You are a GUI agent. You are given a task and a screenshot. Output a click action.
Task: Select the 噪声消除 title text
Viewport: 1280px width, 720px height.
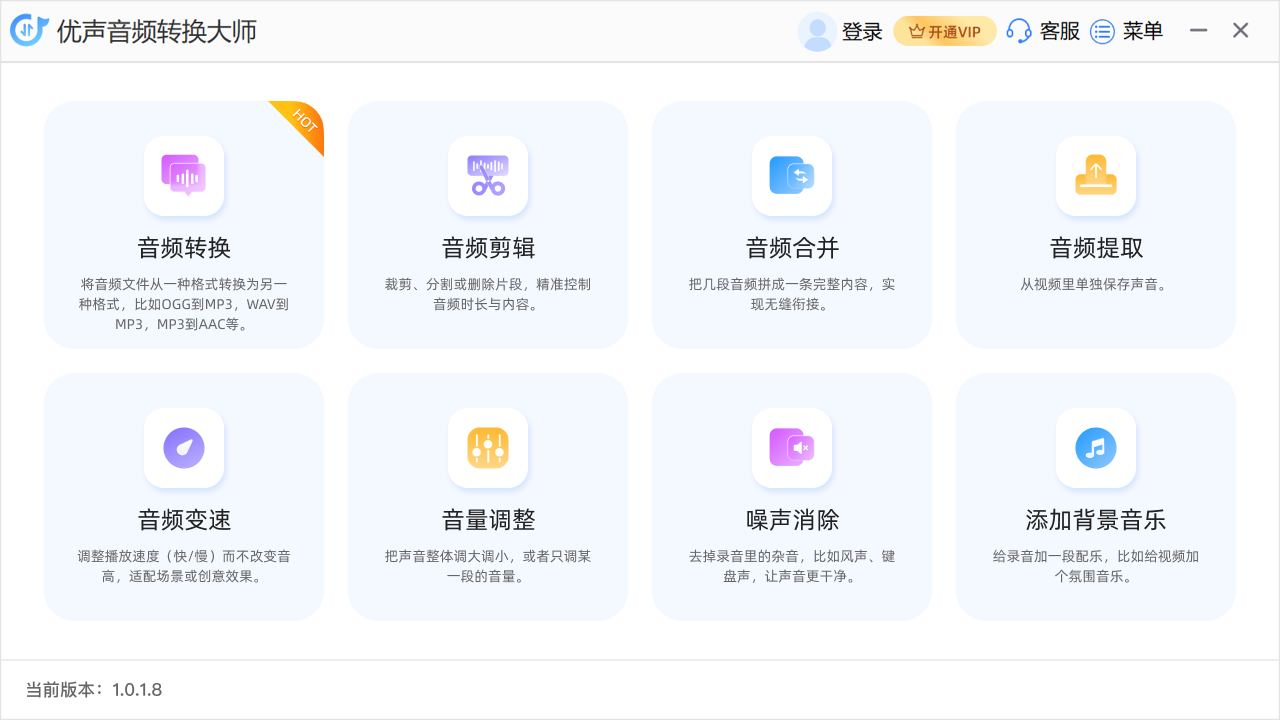pyautogui.click(x=792, y=520)
